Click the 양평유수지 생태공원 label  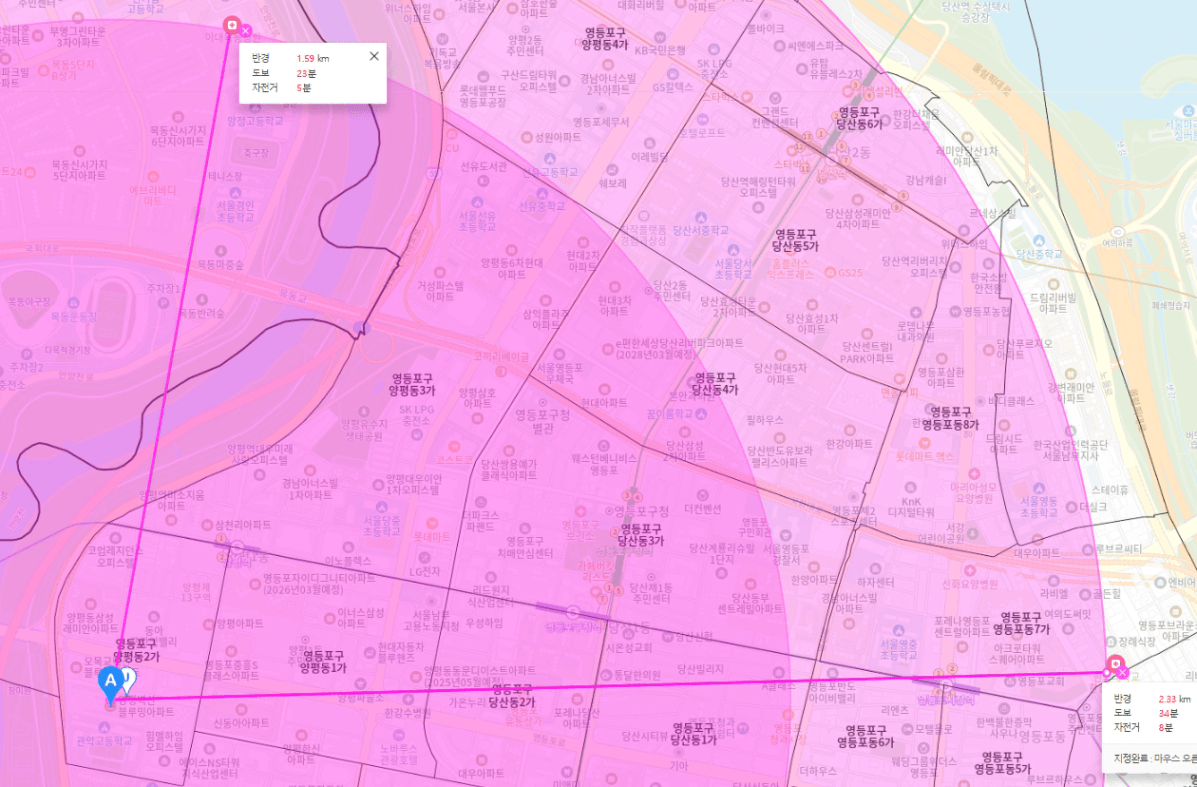pos(363,430)
